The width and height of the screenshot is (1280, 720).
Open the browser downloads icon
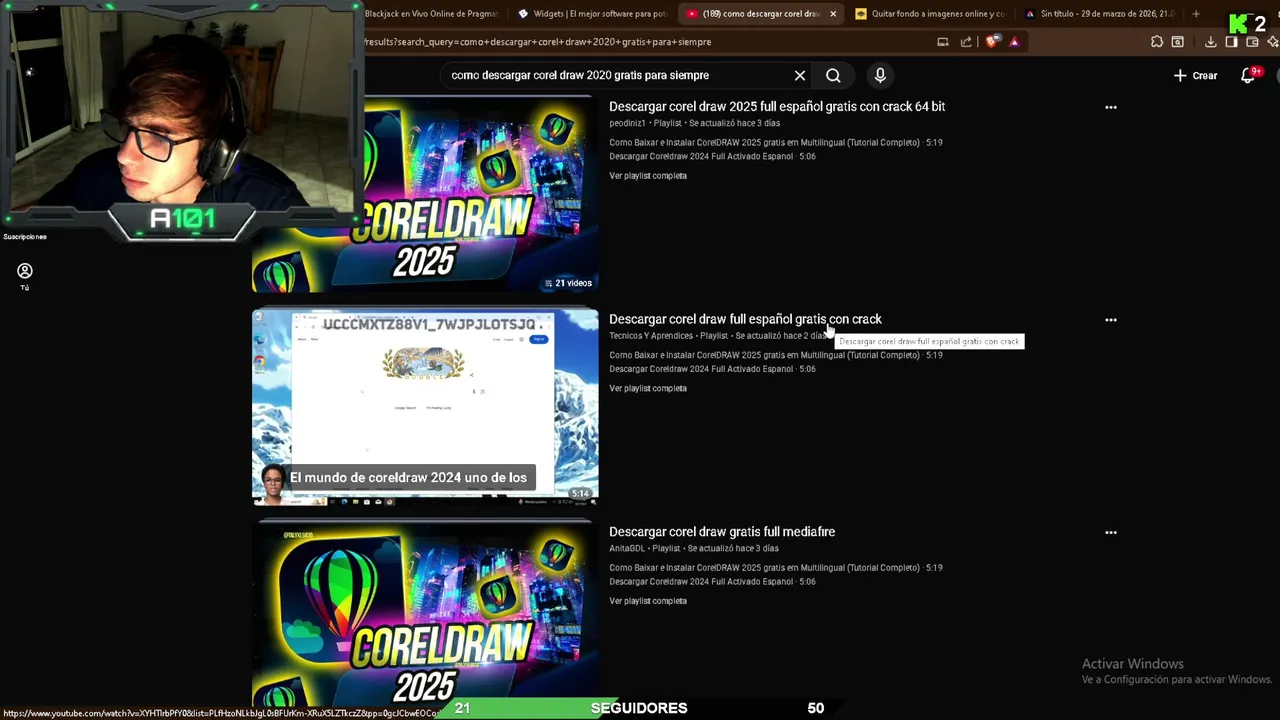1210,42
